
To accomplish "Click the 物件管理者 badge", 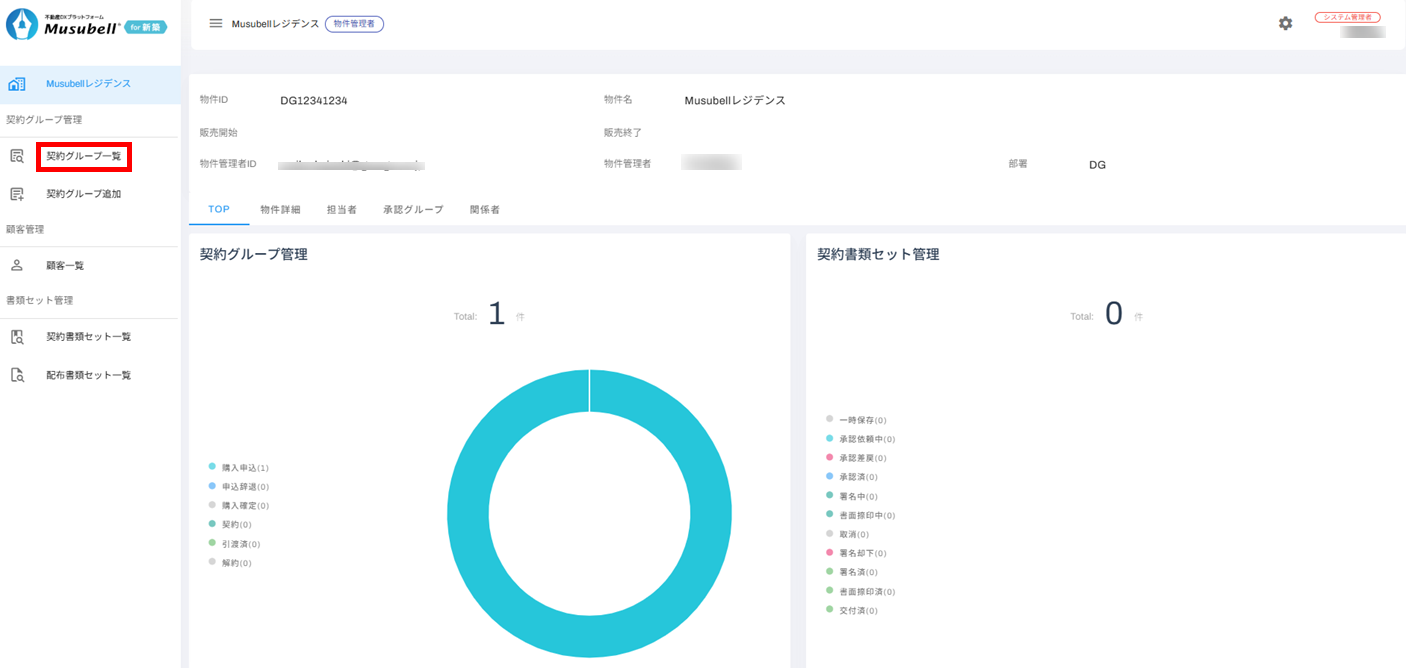I will pyautogui.click(x=354, y=23).
